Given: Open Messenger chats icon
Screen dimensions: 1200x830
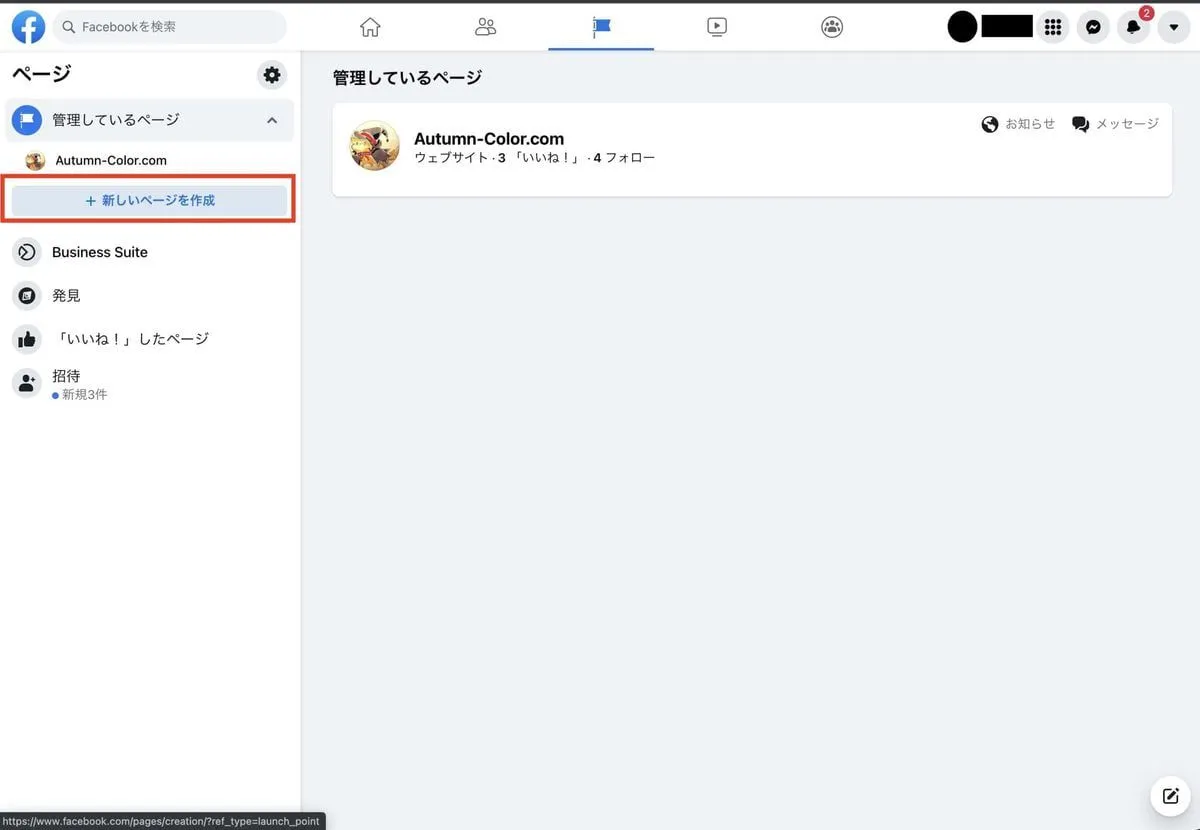Looking at the screenshot, I should (x=1093, y=27).
